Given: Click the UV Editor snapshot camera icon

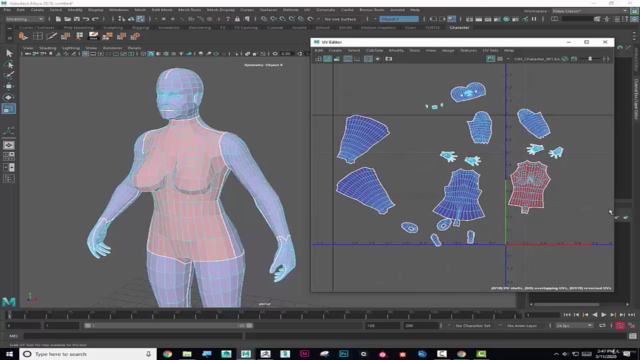Looking at the screenshot, I should 389,59.
